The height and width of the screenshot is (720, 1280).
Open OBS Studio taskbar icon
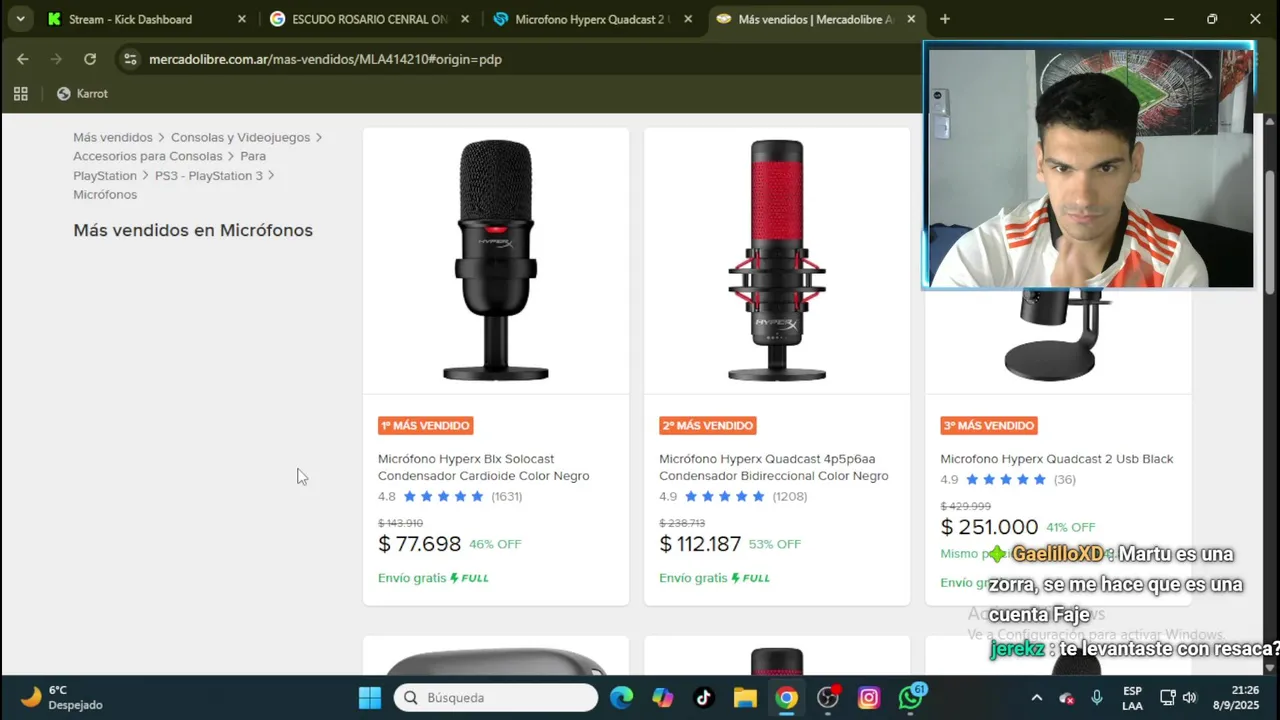[x=828, y=697]
